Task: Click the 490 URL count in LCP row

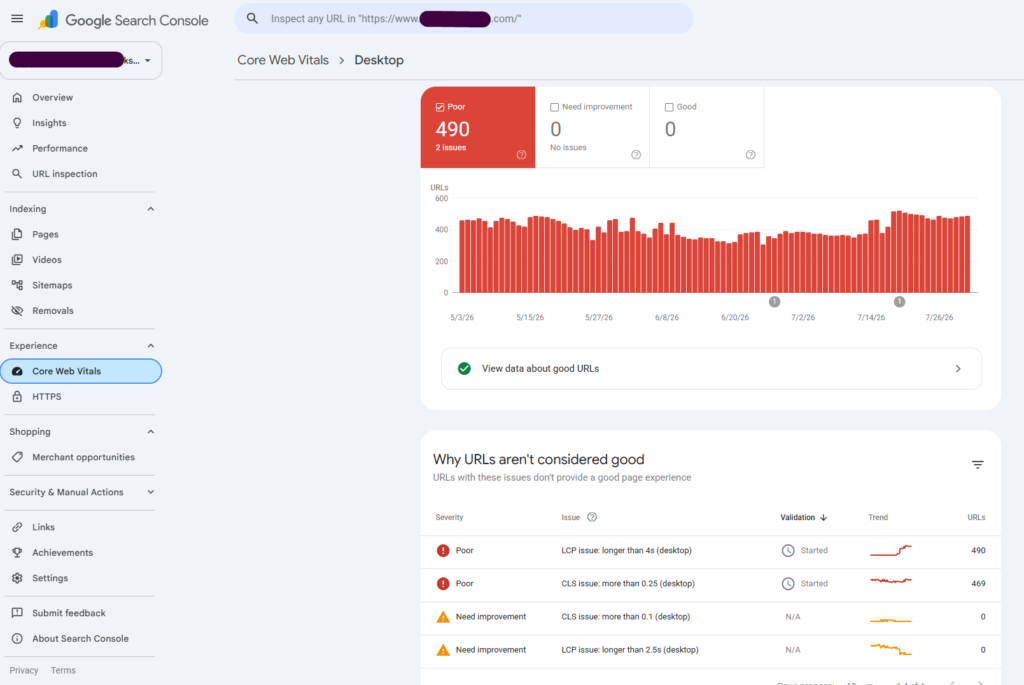Action: [978, 550]
